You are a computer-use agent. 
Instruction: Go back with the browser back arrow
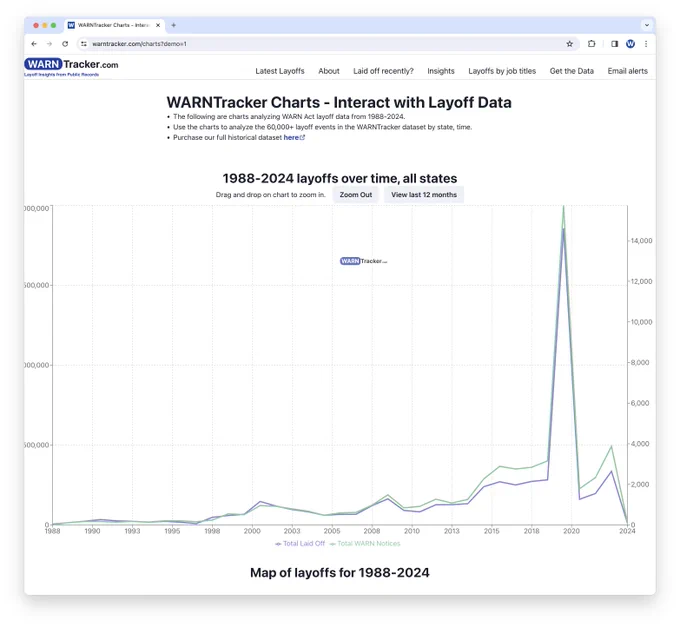(x=34, y=44)
